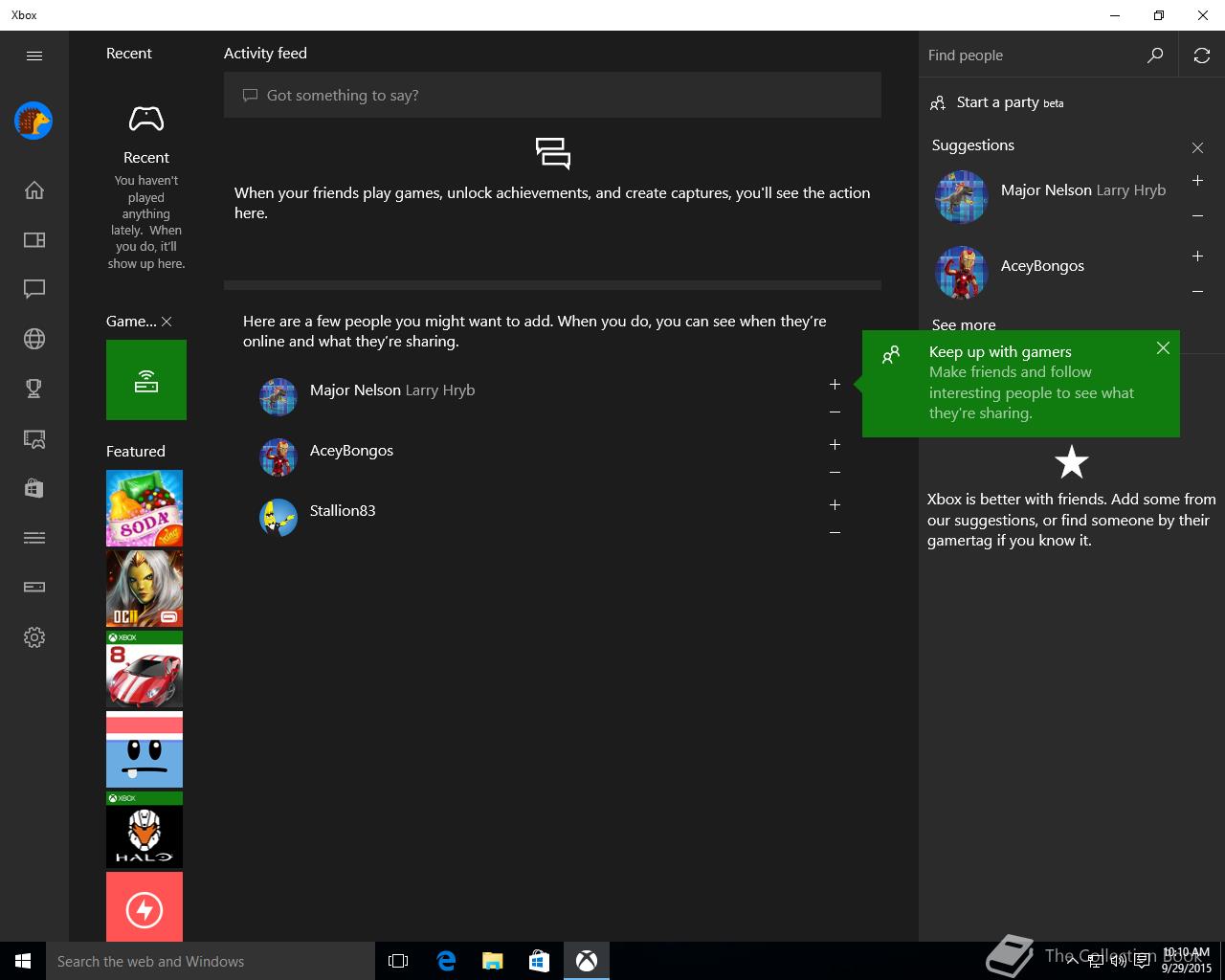
Task: Go to Home in sidebar
Action: (x=34, y=190)
